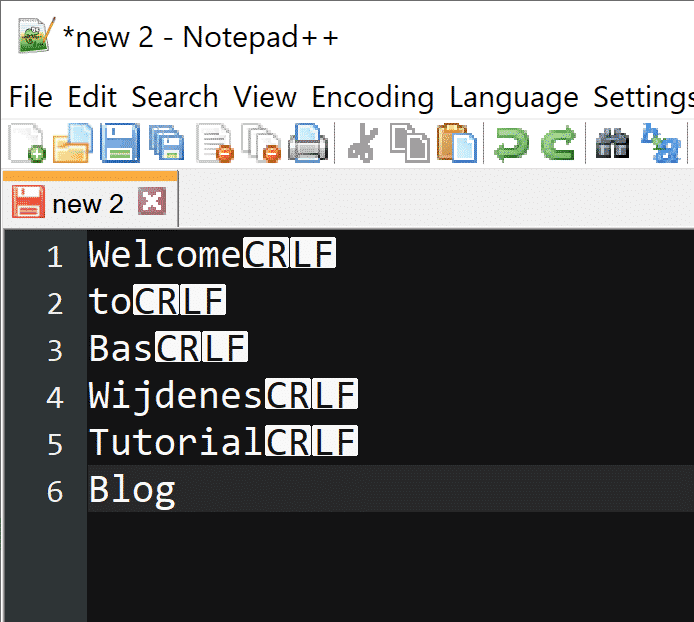
Task: Close the current document using toolbar icon
Action: click(214, 145)
